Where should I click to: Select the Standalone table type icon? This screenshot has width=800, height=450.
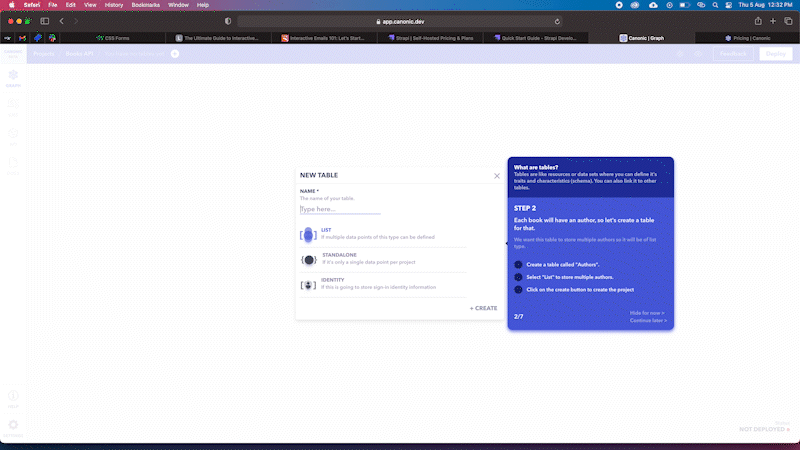pos(309,260)
